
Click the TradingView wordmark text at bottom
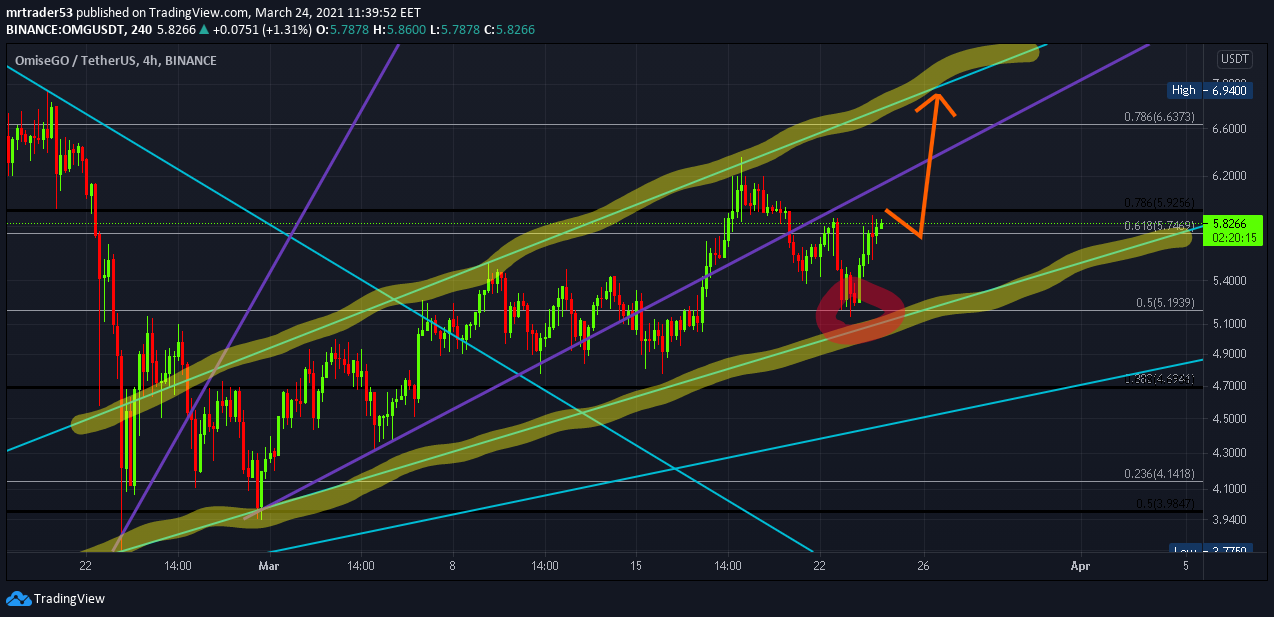click(x=69, y=599)
